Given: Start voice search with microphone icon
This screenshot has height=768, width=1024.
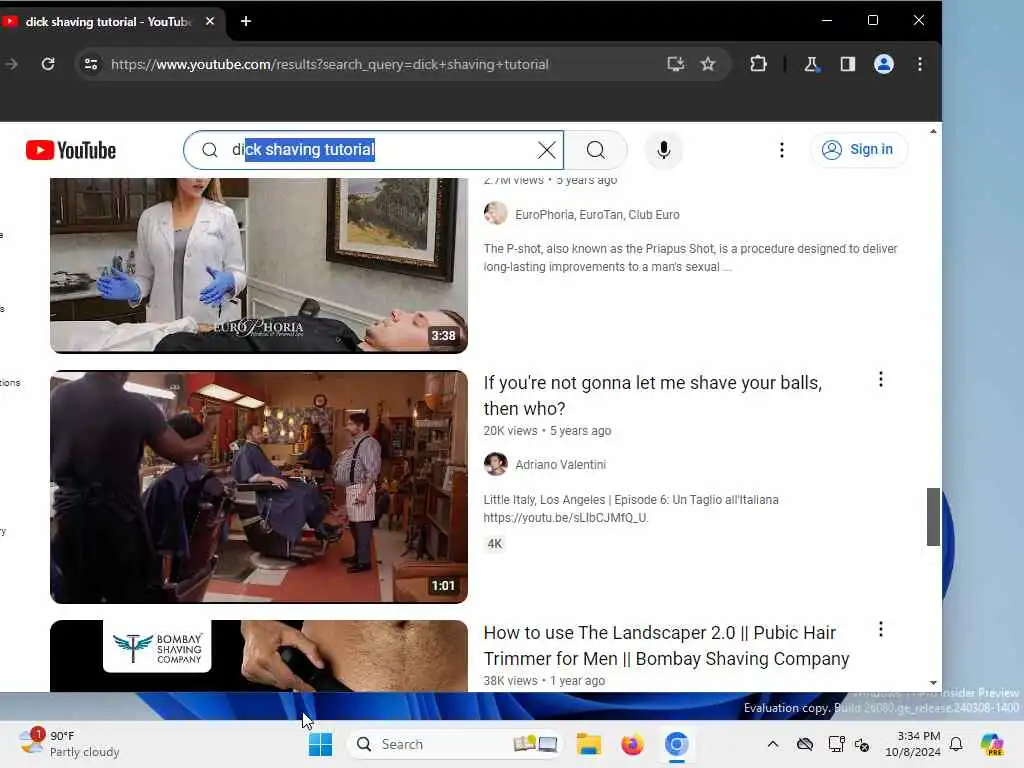Looking at the screenshot, I should pyautogui.click(x=664, y=150).
